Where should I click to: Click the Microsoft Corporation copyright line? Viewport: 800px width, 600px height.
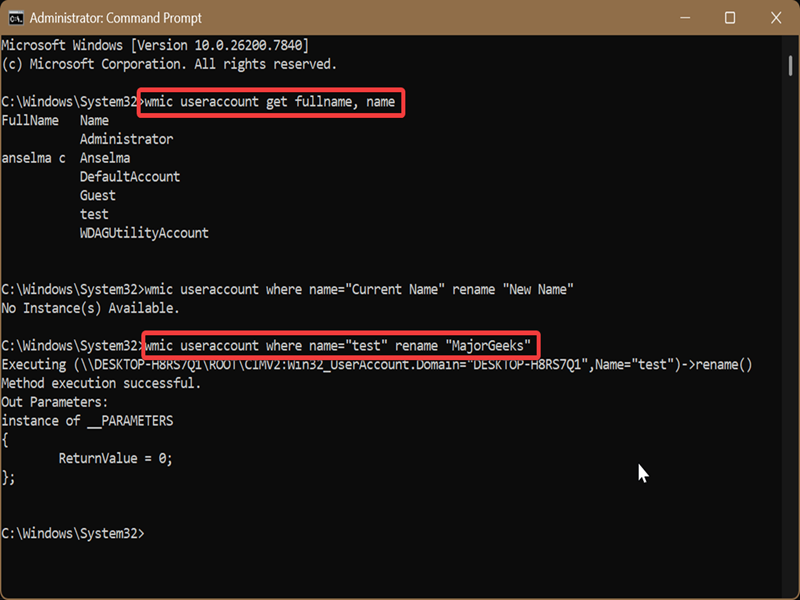(x=169, y=64)
